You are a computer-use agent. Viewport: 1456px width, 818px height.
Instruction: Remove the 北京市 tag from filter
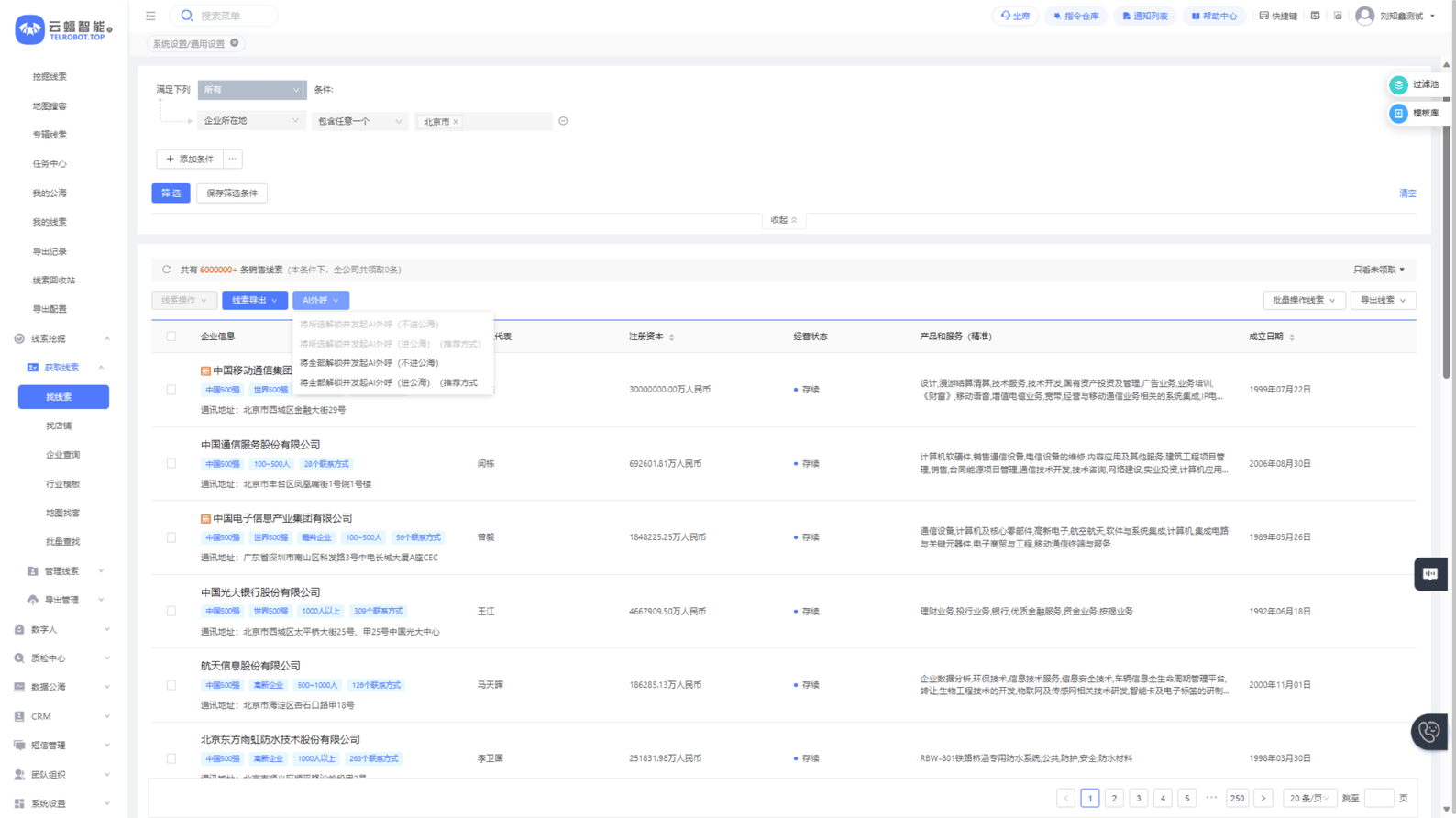[x=456, y=122]
